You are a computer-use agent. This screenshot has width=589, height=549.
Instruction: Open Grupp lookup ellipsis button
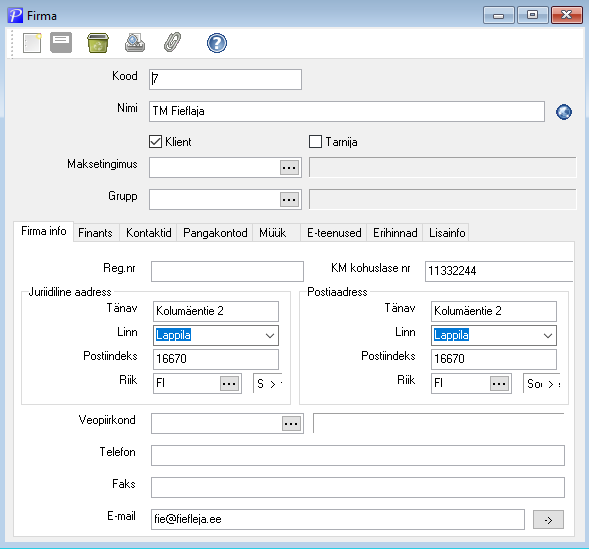point(289,199)
